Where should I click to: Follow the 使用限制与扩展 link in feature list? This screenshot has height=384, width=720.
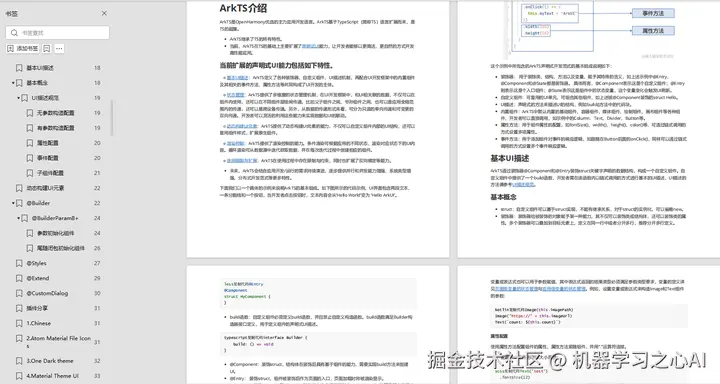pos(242,161)
